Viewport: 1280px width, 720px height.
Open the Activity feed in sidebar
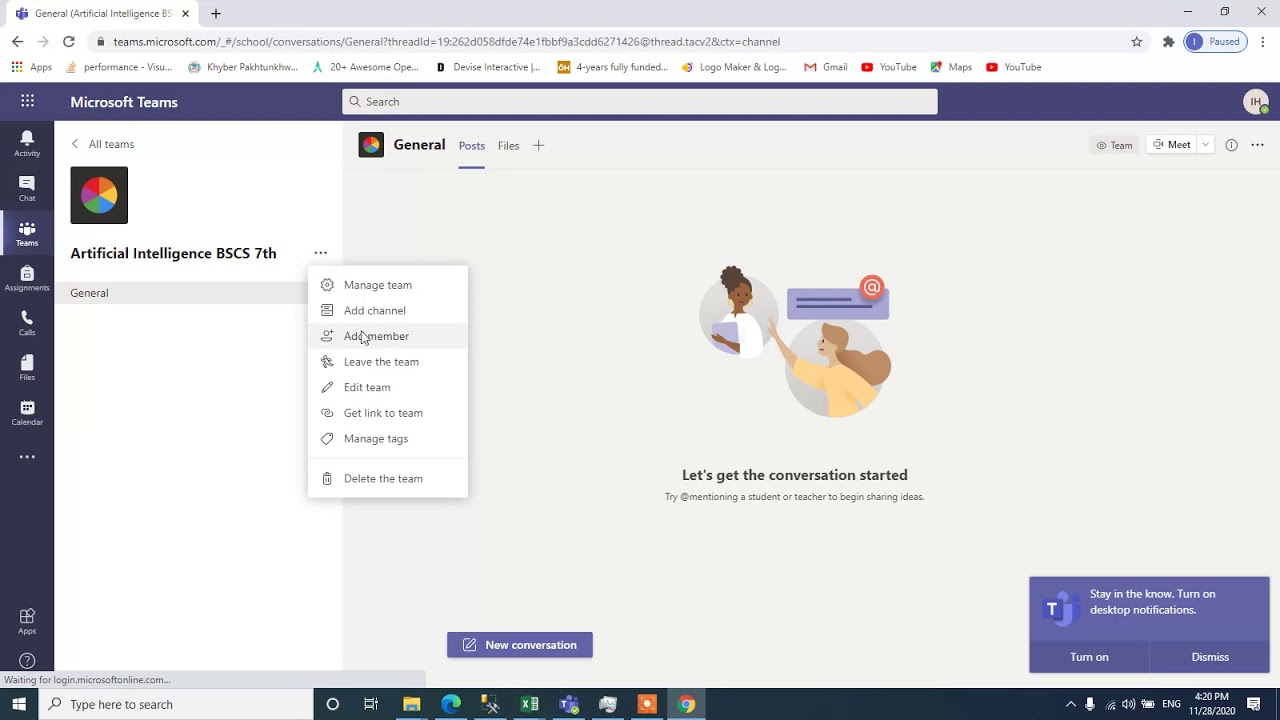(x=27, y=143)
